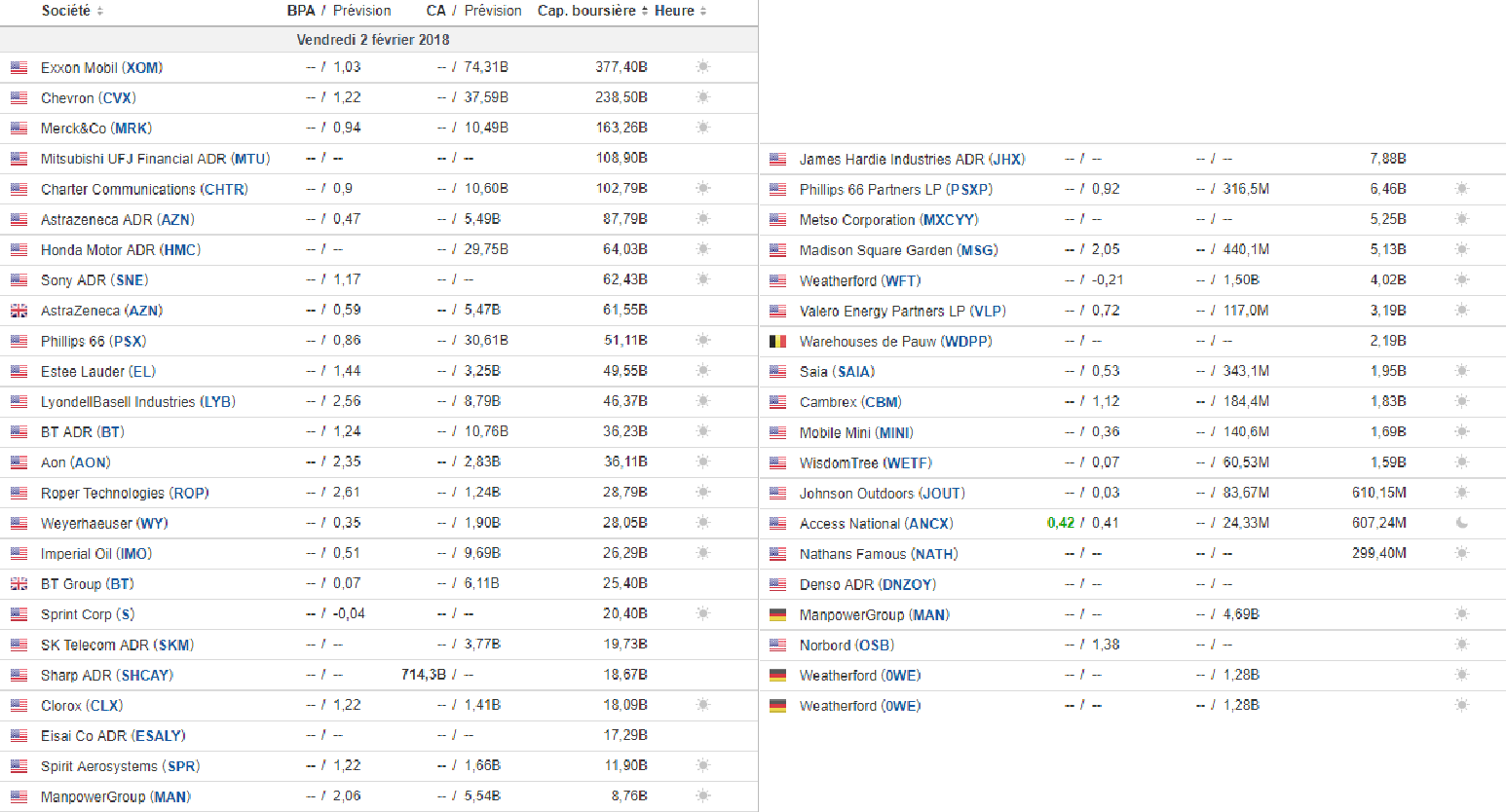This screenshot has height=812, width=1506.
Task: Click the UK flag in the BT Group row
Action: (19, 584)
